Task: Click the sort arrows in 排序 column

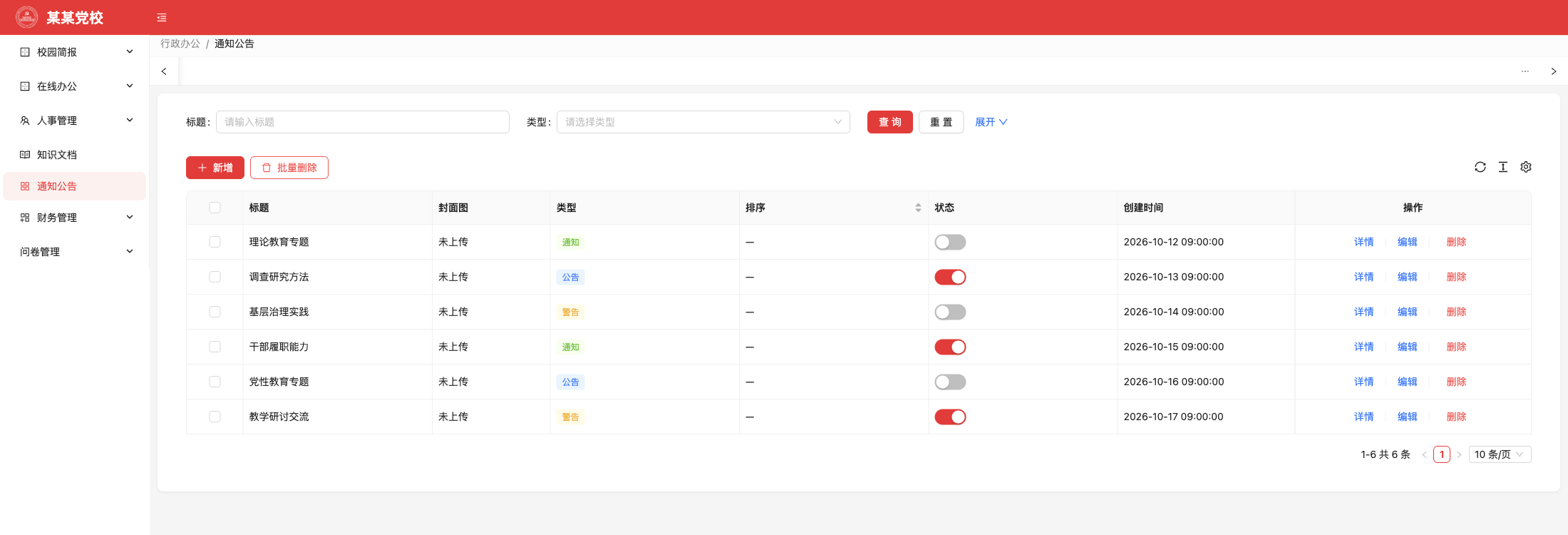Action: [x=918, y=208]
